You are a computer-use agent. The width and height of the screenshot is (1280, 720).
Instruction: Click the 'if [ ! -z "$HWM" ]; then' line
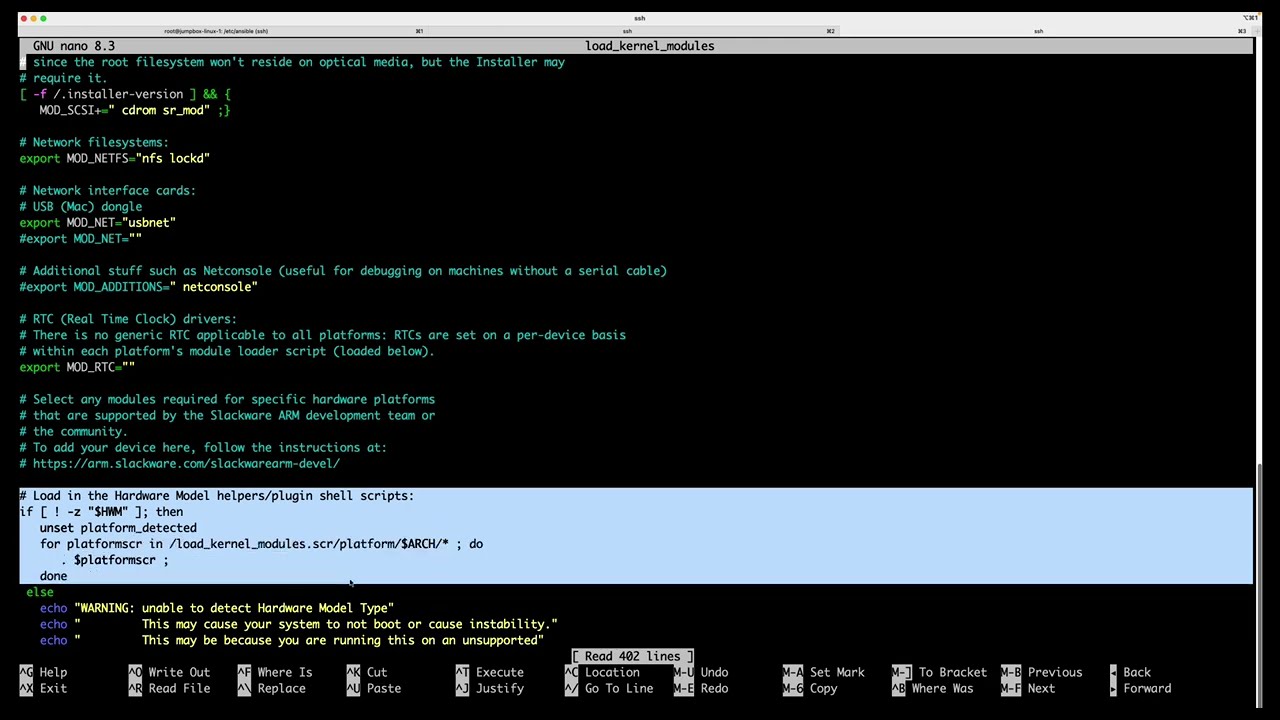(101, 512)
